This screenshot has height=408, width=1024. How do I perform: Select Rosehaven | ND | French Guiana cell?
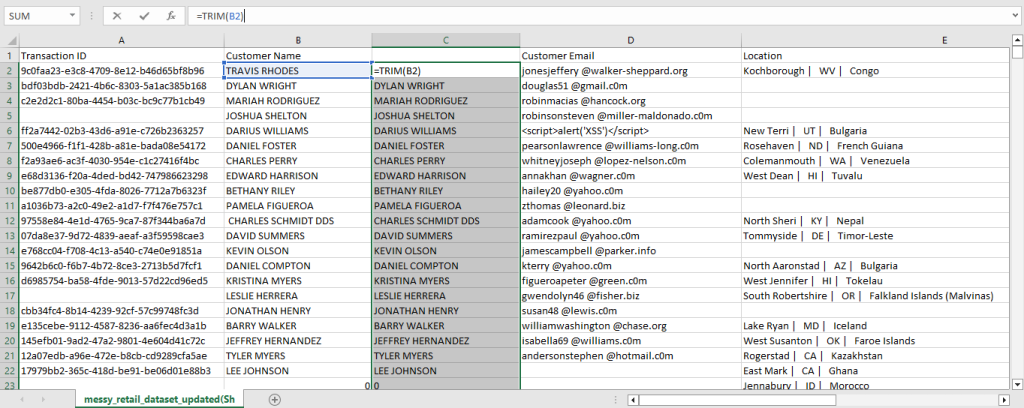tap(875, 146)
